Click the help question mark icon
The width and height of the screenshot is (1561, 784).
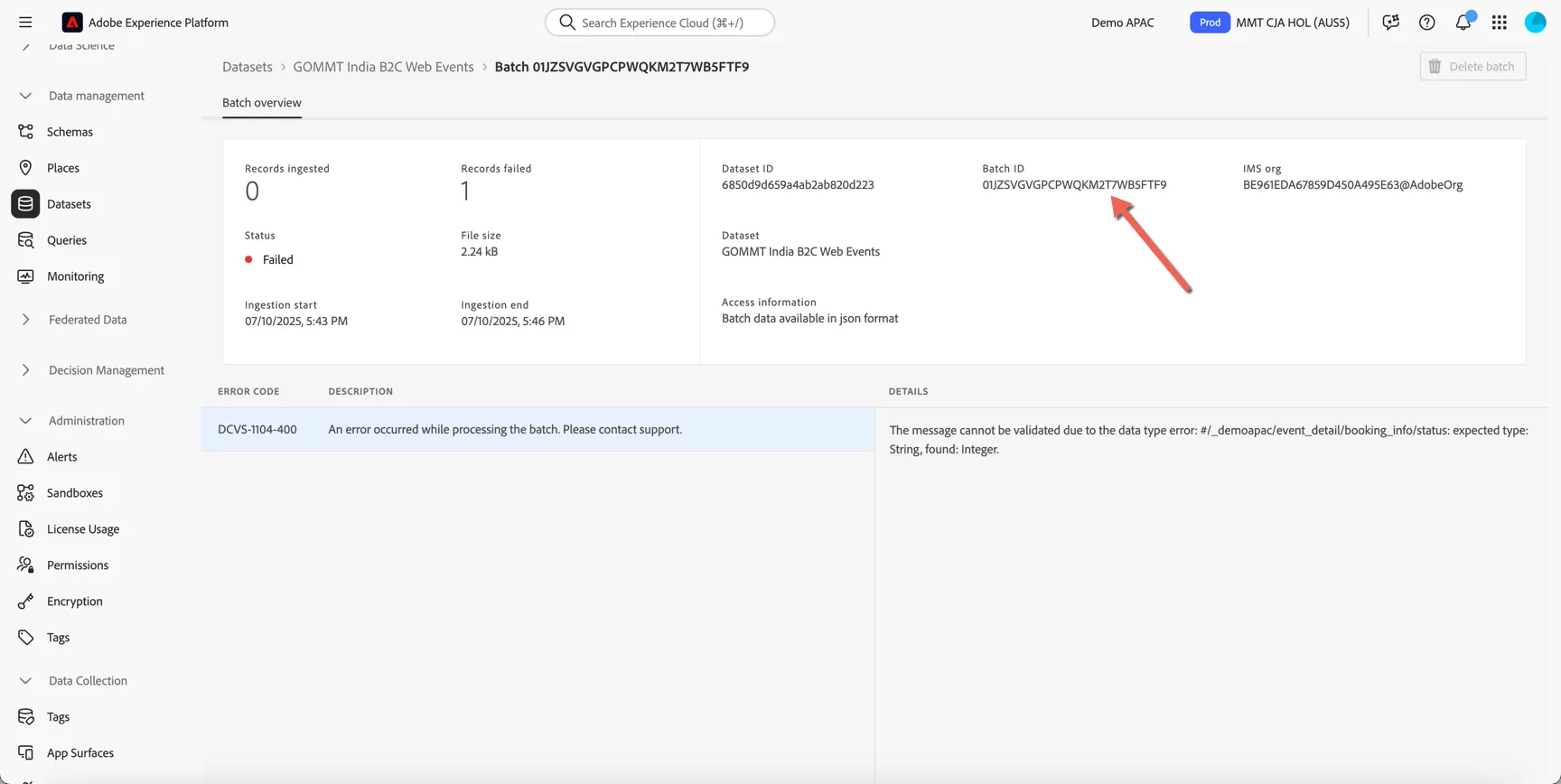(1427, 23)
